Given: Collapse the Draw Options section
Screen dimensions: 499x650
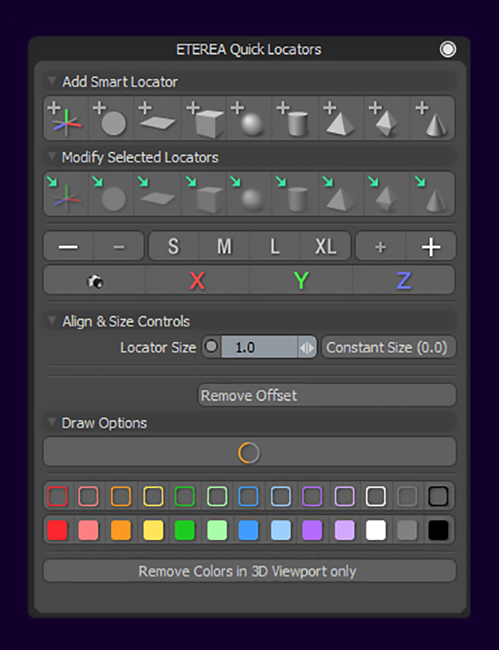Looking at the screenshot, I should 52,422.
